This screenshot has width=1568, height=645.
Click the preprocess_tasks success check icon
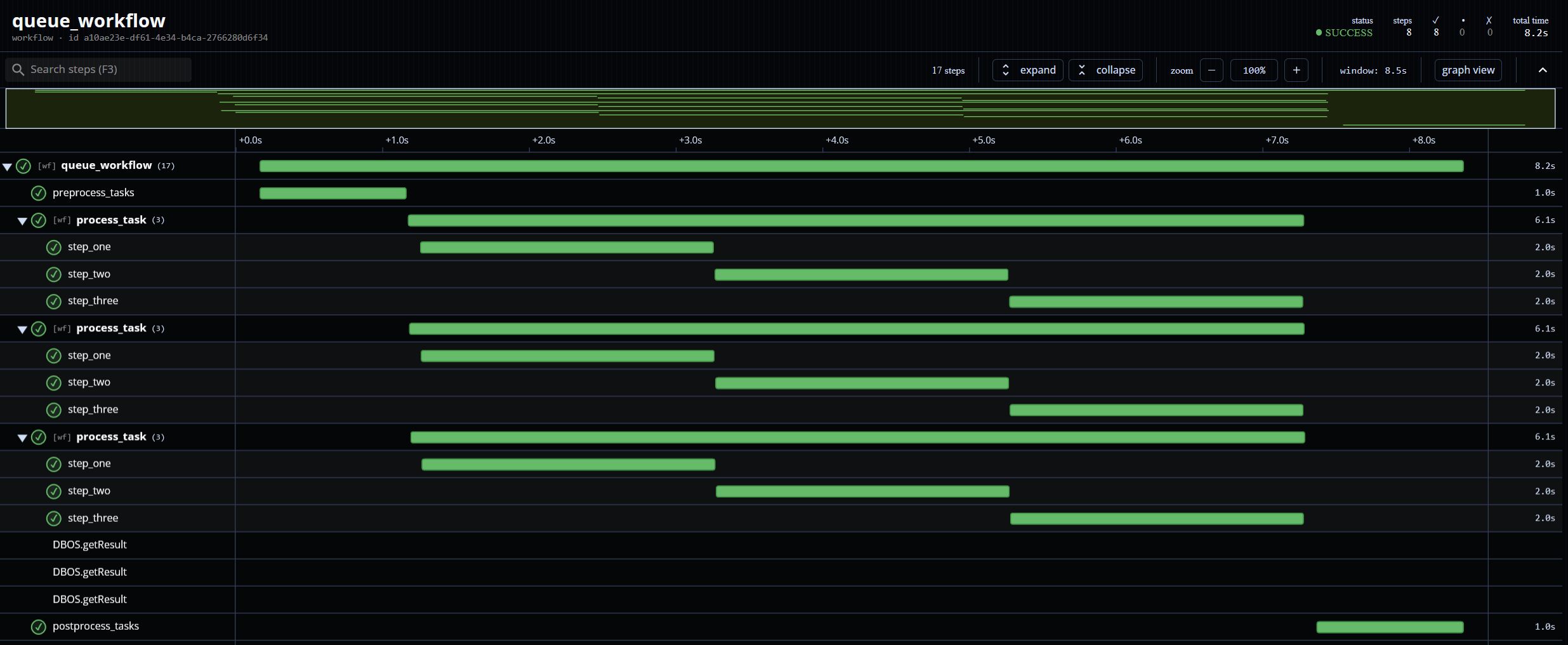tap(39, 193)
